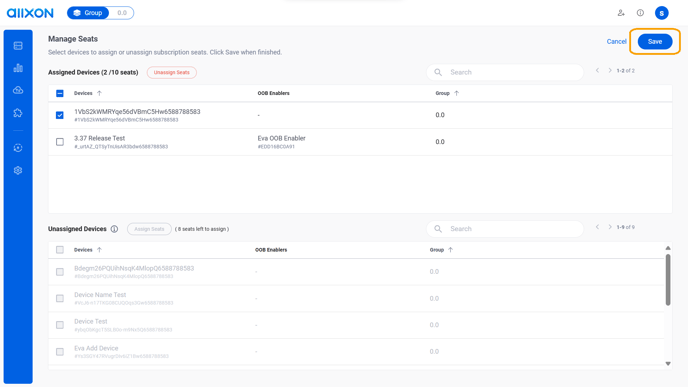Click the Save button
The image size is (688, 387).
point(655,42)
